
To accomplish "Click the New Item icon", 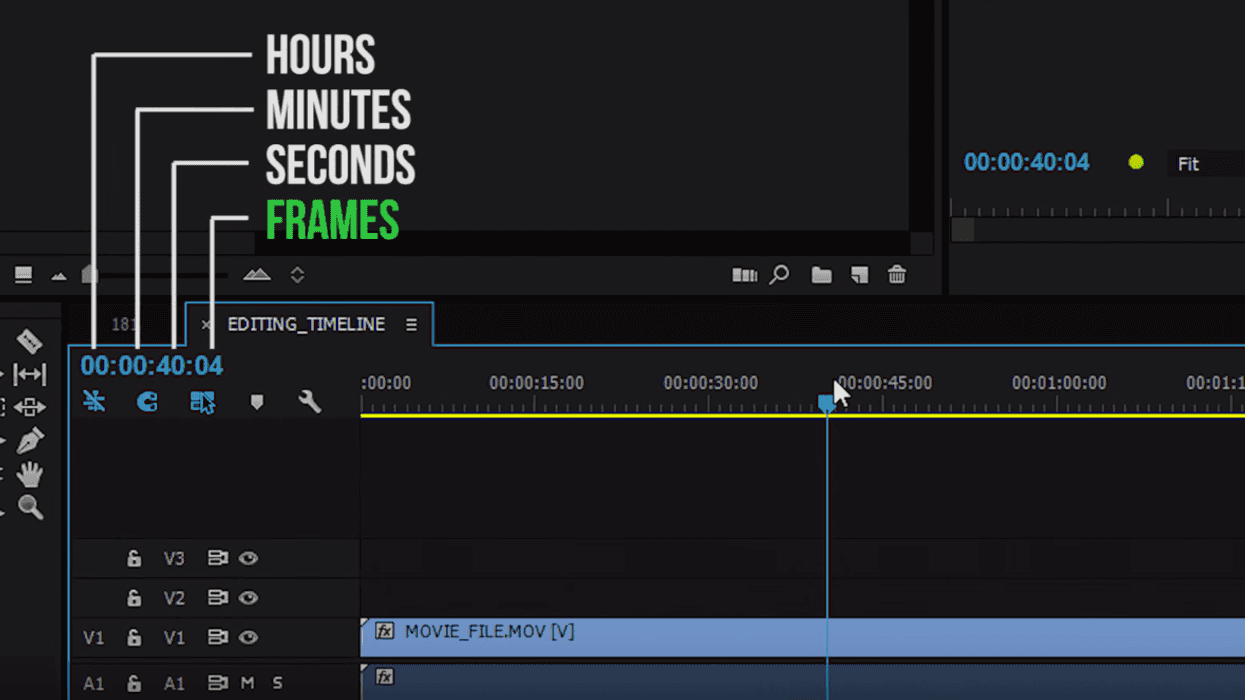I will (x=859, y=275).
